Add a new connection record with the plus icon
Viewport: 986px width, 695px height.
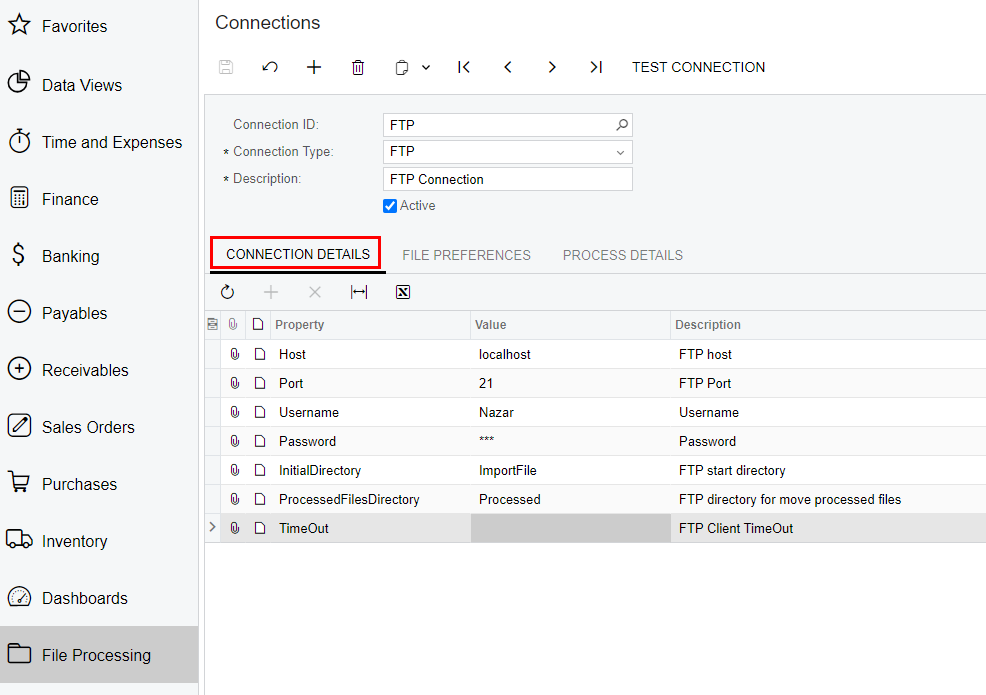click(x=314, y=67)
